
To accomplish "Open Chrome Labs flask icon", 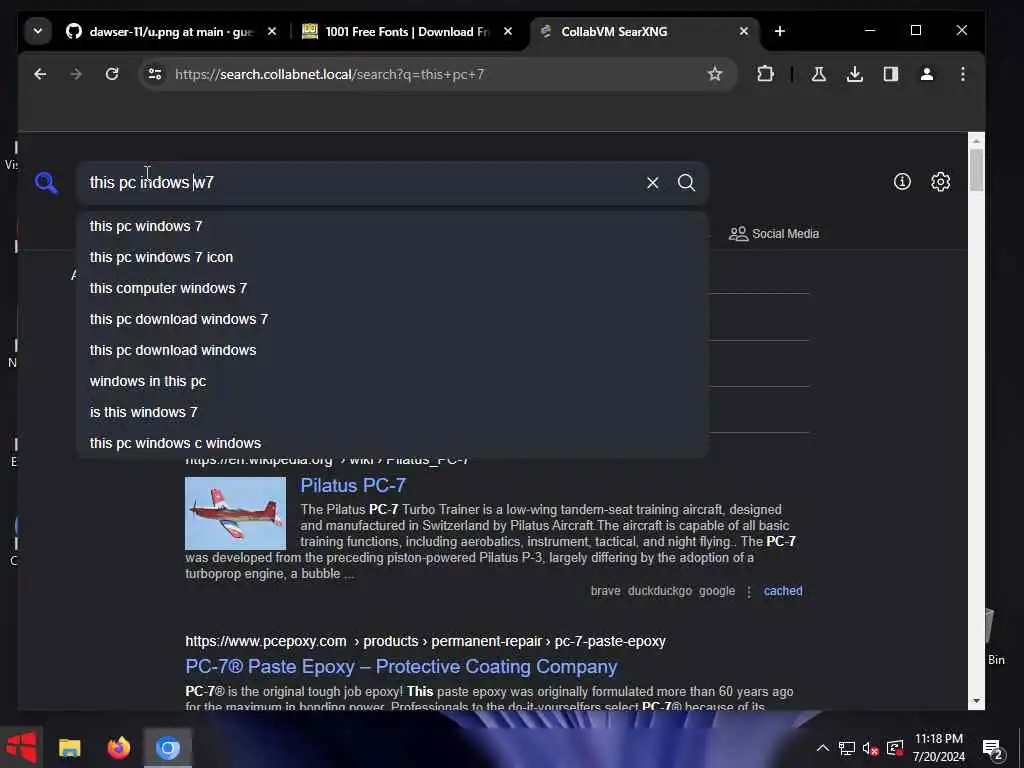I will point(818,74).
